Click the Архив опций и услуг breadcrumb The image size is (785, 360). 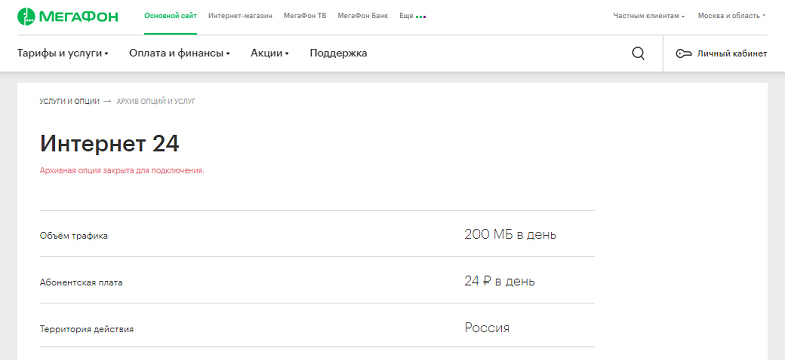156,102
